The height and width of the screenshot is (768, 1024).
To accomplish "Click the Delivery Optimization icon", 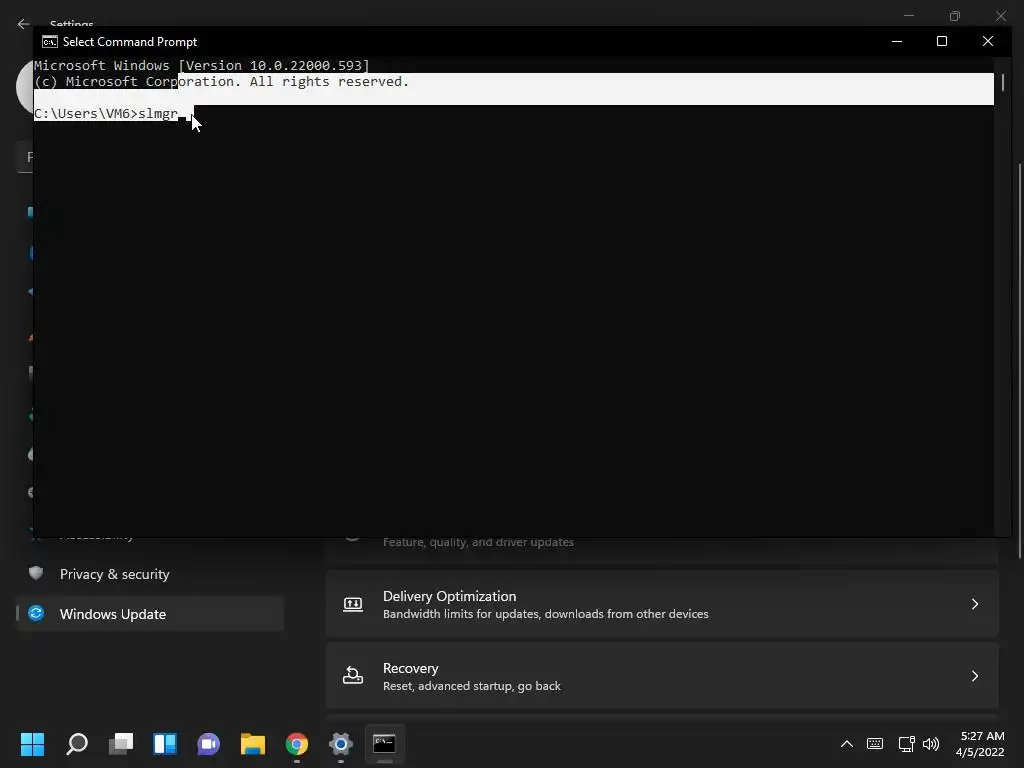I will pos(353,604).
